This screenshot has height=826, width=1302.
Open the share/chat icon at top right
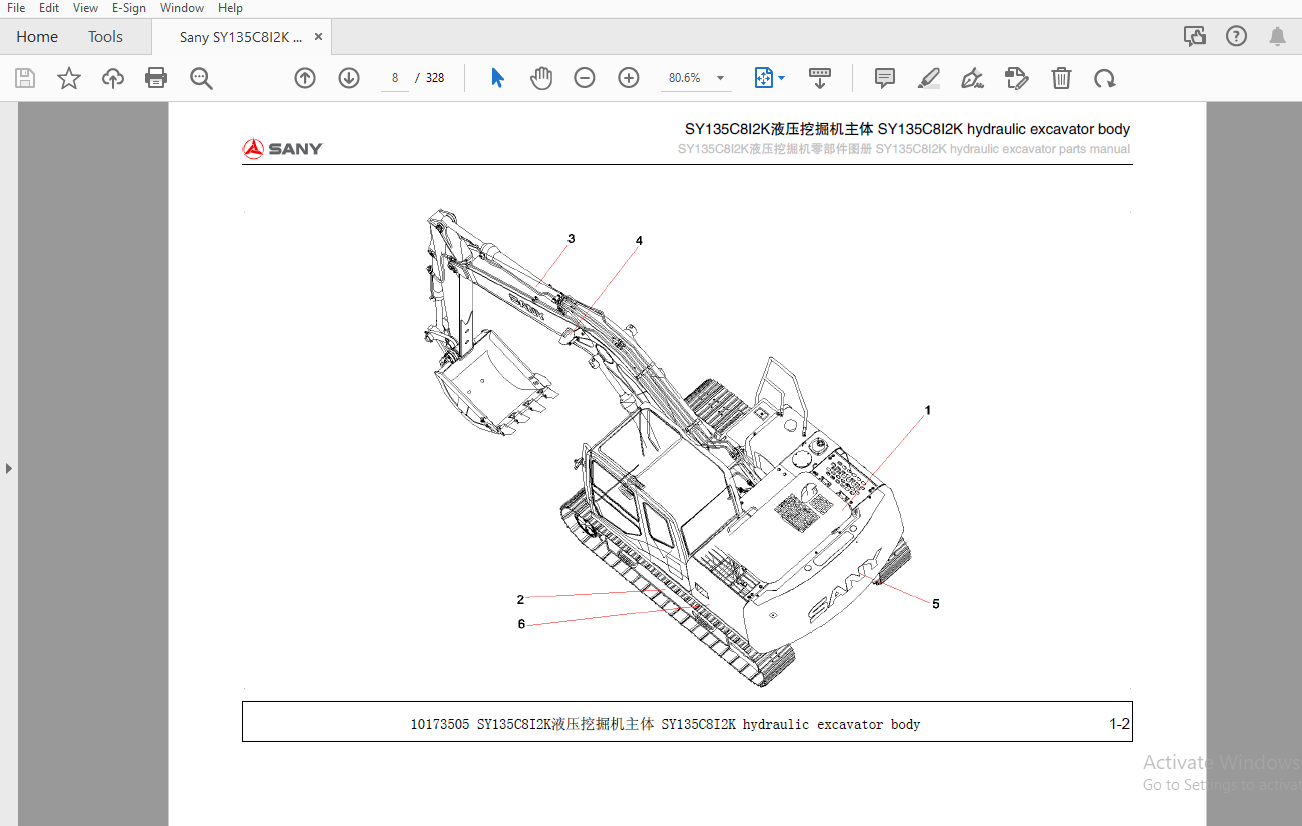click(x=1195, y=37)
